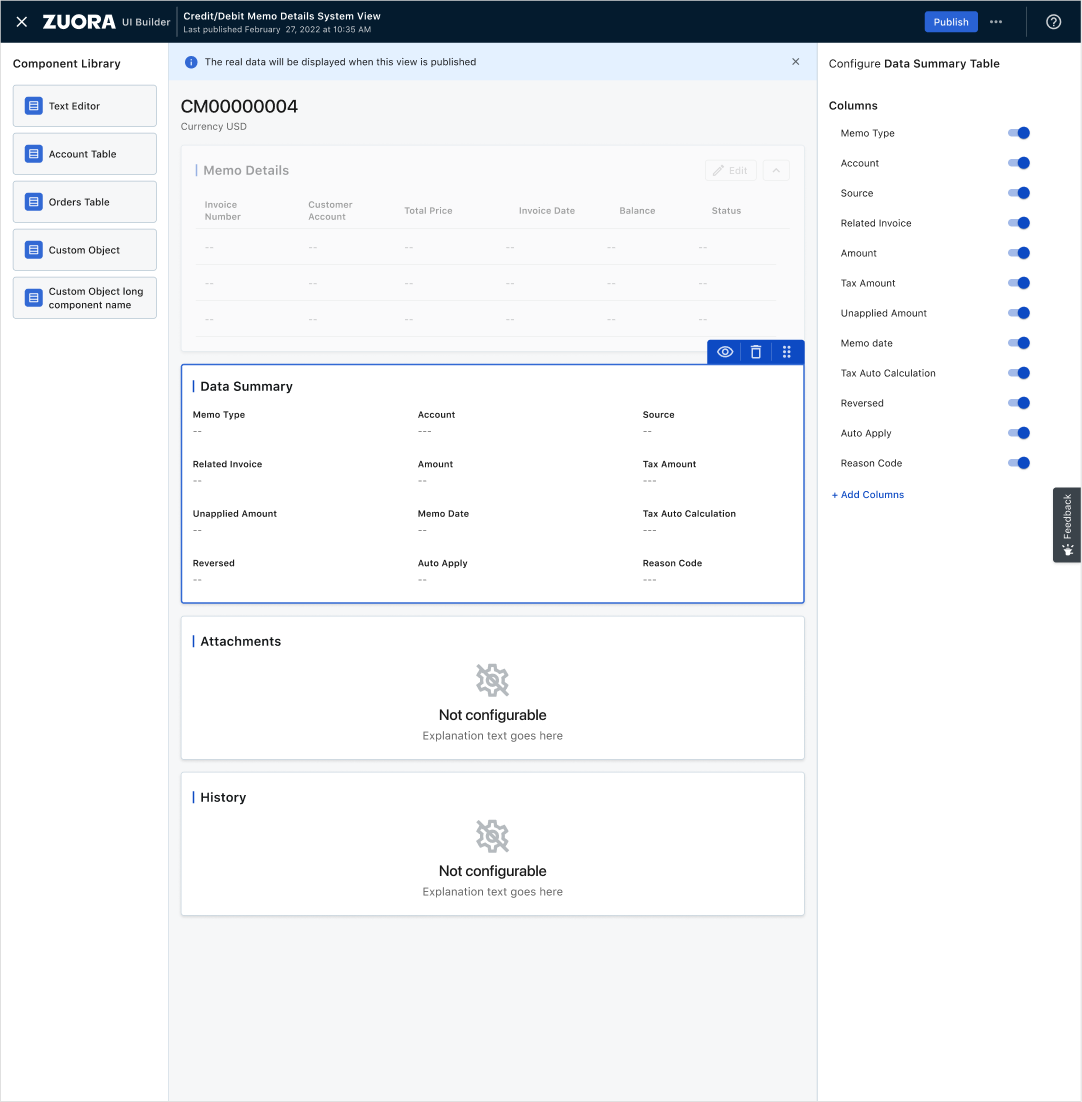Pick the Orders Table component
The width and height of the screenshot is (1082, 1102).
[85, 202]
